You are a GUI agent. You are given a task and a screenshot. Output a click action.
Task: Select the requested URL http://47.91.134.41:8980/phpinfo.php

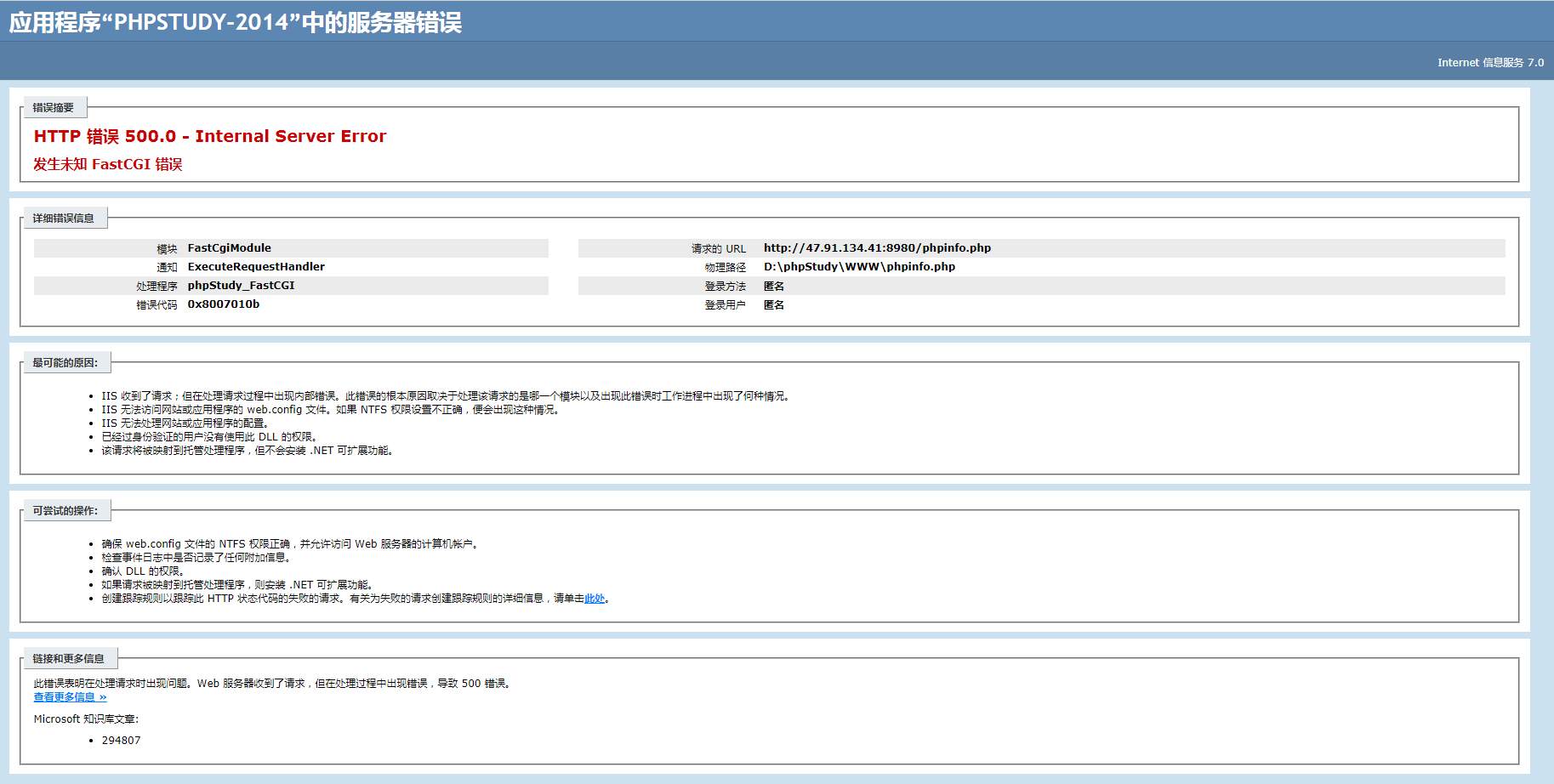click(x=876, y=247)
